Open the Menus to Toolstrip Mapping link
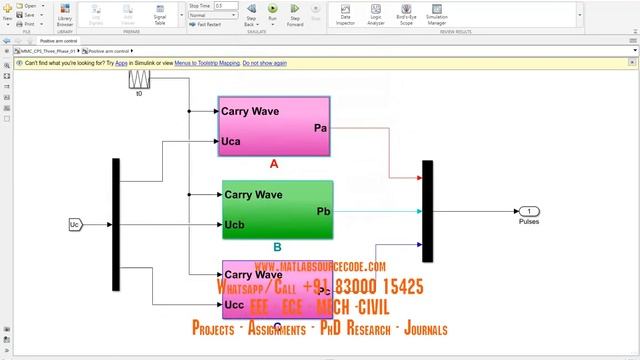Screen dimensions: 640x360 207,63
